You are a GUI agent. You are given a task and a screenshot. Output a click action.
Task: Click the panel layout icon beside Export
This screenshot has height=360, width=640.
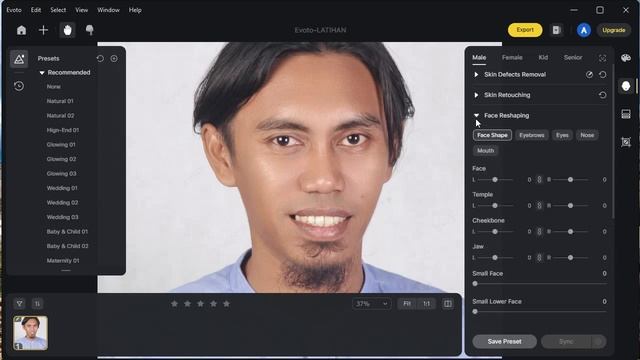[x=556, y=30]
